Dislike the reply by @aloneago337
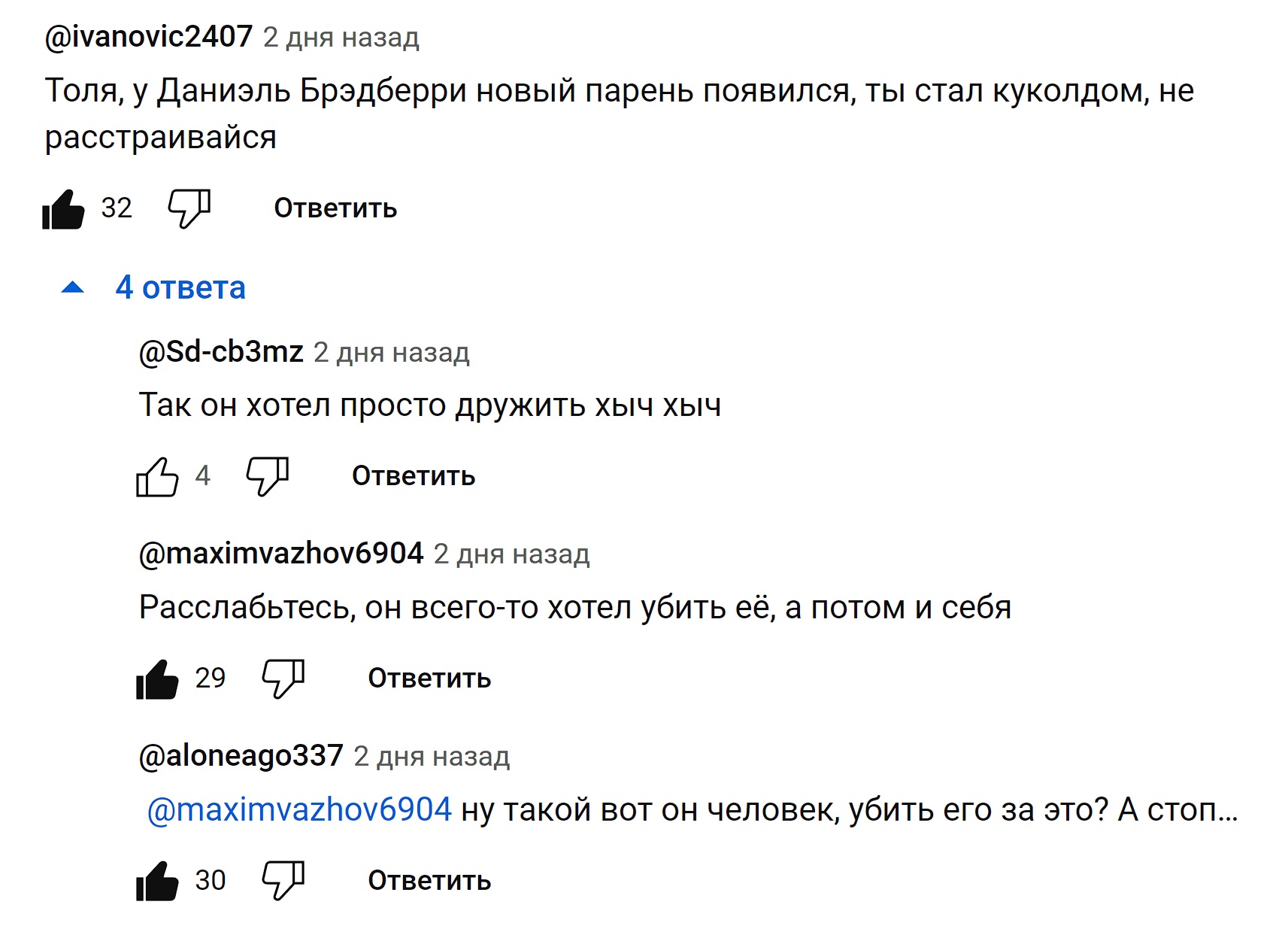This screenshot has height=932, width=1288. tap(283, 881)
